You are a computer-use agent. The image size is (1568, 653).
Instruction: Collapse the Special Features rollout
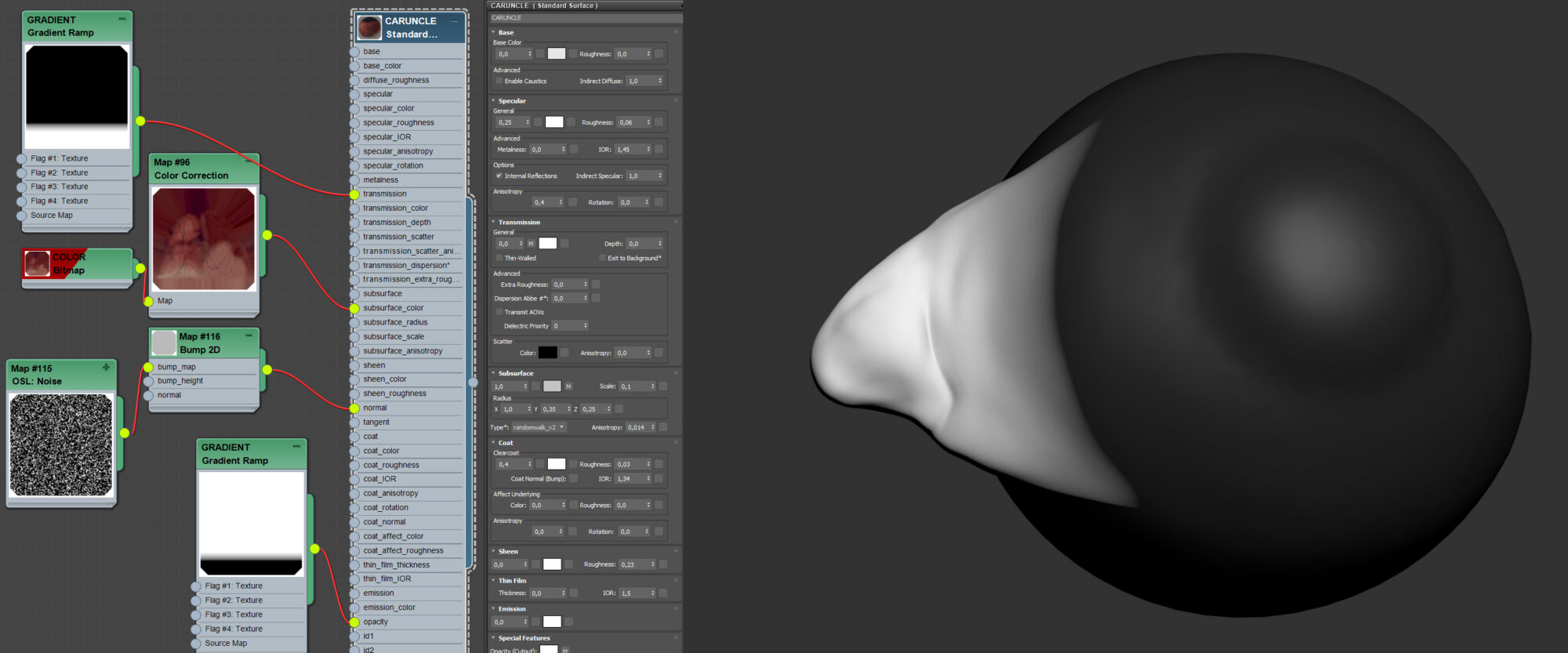coord(493,638)
